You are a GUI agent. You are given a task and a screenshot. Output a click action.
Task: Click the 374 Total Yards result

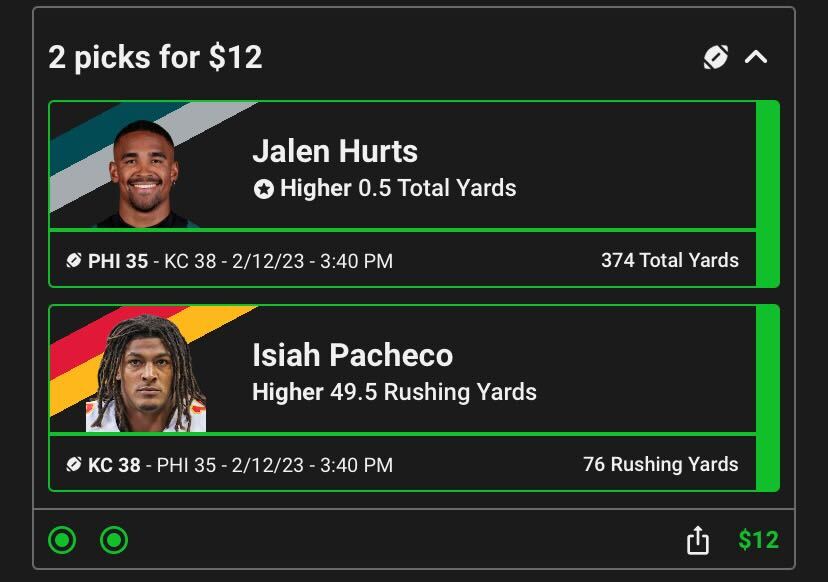(x=669, y=261)
